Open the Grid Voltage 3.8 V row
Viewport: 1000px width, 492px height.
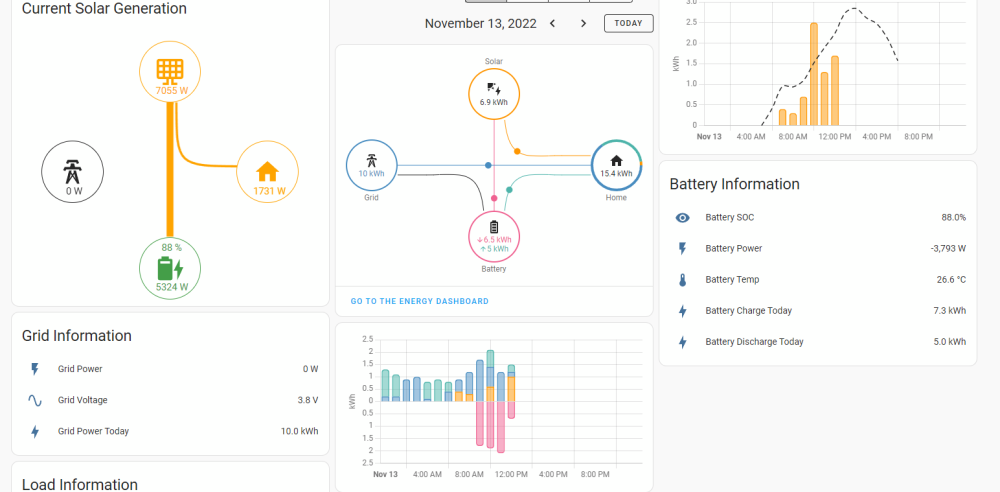coord(170,400)
